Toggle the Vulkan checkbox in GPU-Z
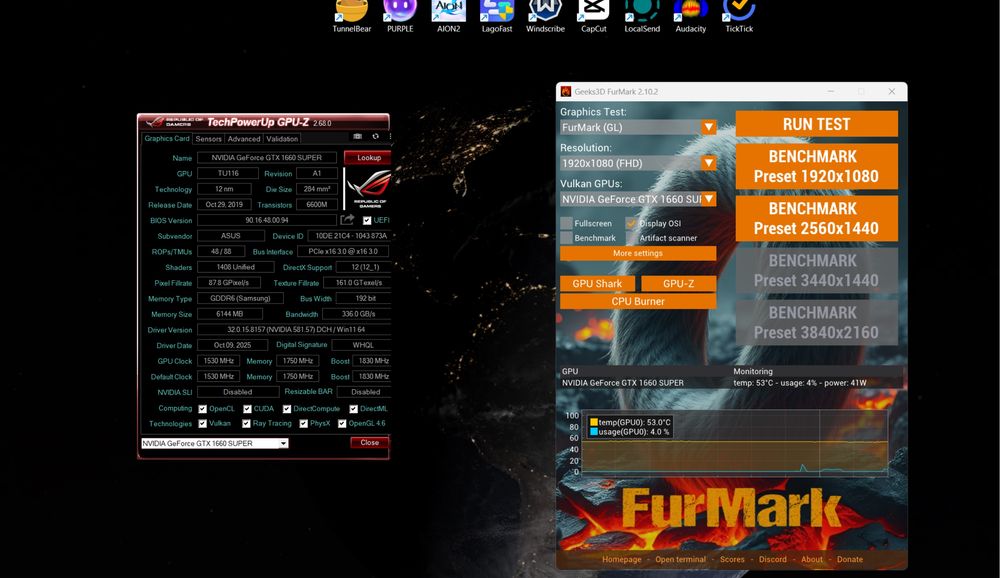Viewport: 1000px width, 578px height. click(x=202, y=424)
